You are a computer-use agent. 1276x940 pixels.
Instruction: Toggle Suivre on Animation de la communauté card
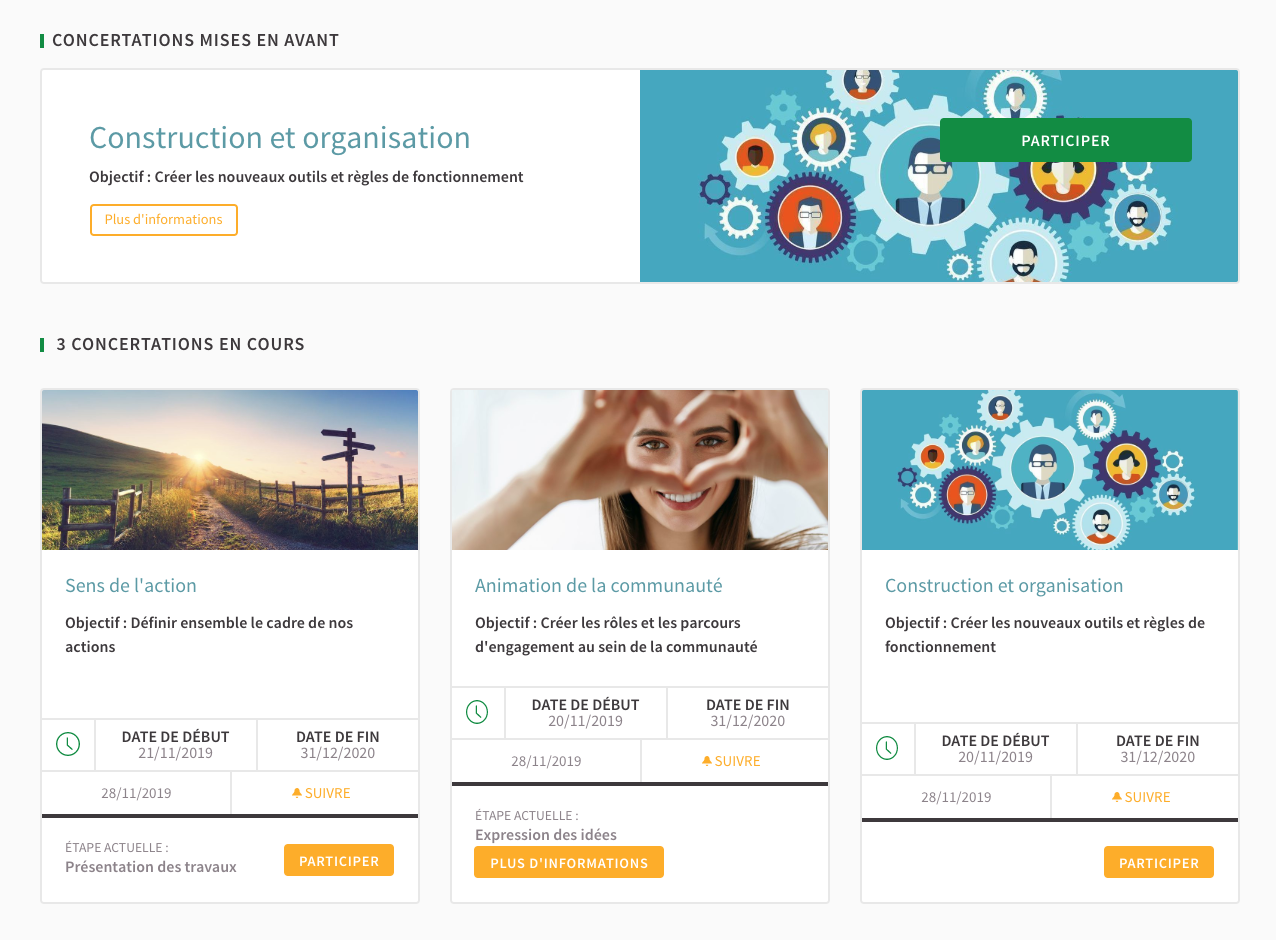point(731,761)
